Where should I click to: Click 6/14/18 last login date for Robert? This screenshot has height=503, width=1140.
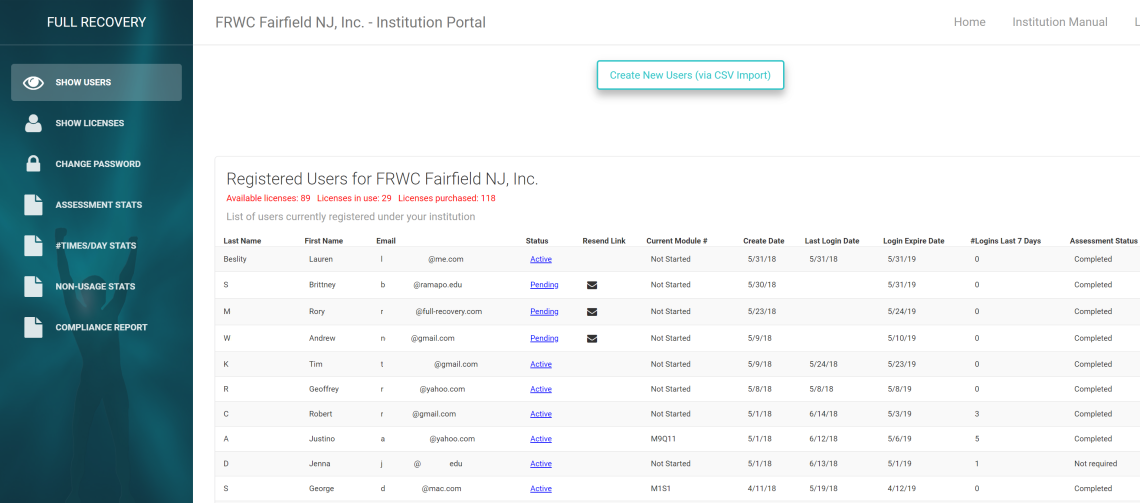[x=824, y=414]
